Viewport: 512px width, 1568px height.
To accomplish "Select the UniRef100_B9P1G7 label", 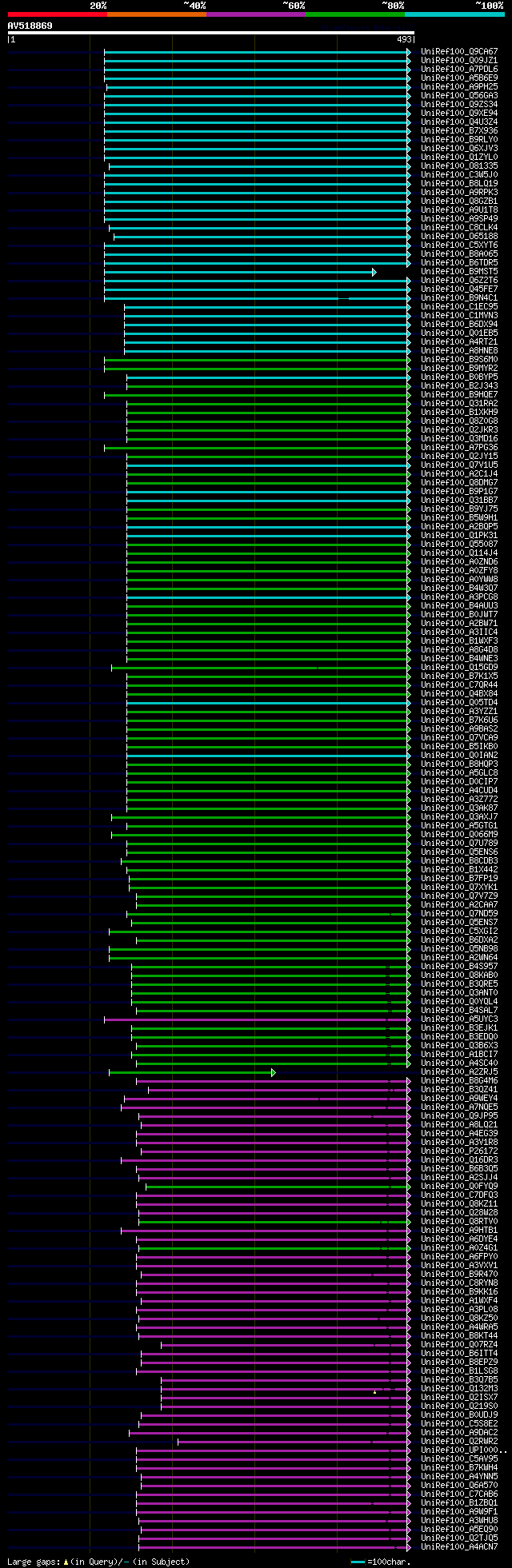I will click(459, 492).
